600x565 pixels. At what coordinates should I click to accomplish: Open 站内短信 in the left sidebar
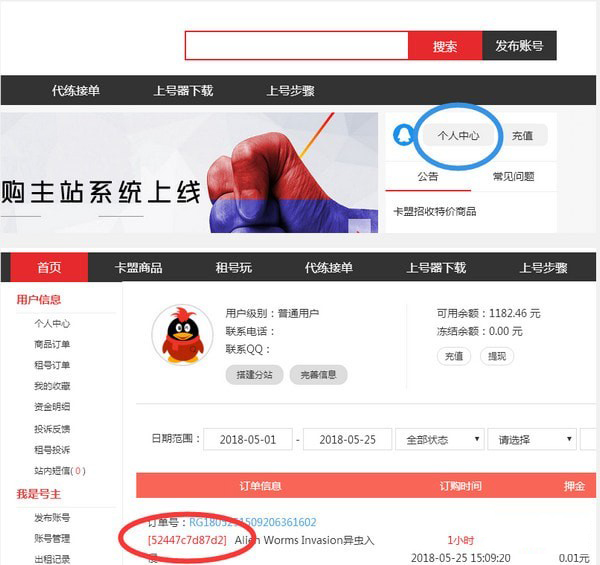[60, 471]
